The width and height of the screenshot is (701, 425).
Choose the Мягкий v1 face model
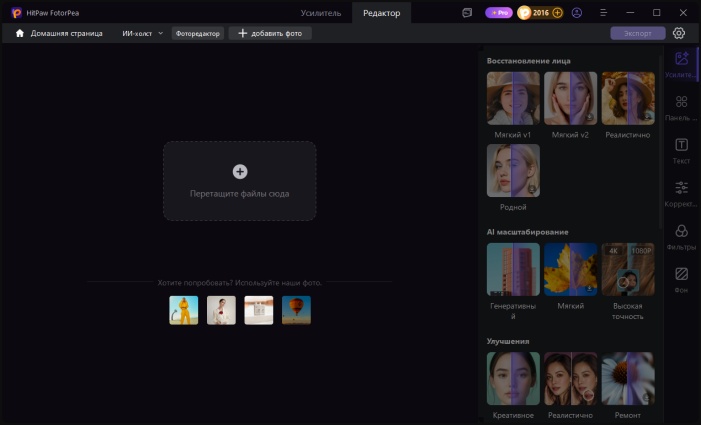tap(513, 98)
